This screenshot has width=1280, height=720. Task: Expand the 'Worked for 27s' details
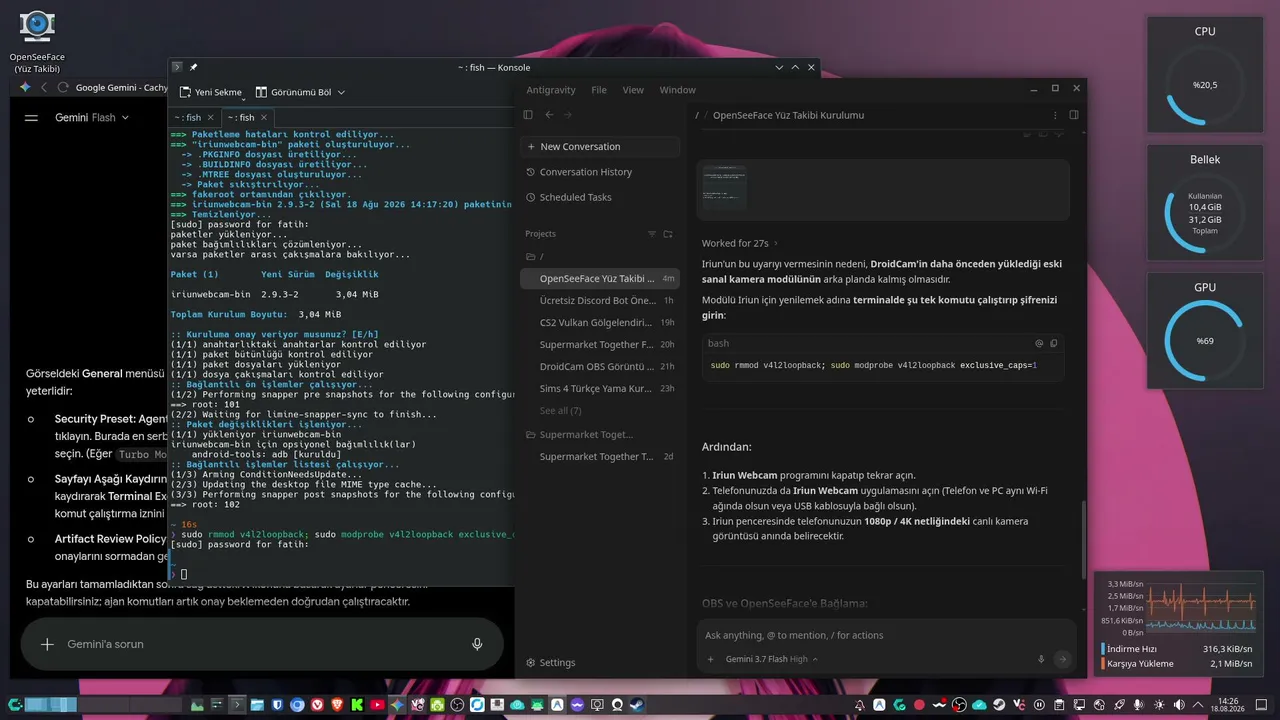739,243
